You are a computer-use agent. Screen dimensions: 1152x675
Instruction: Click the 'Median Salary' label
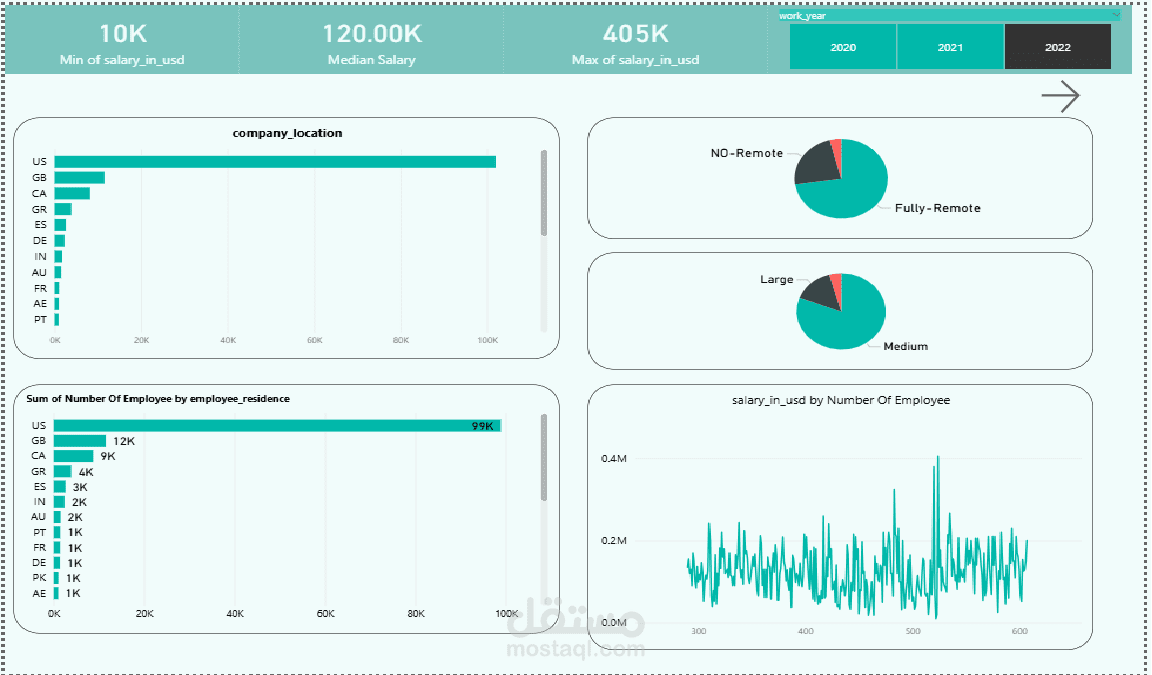click(x=372, y=60)
